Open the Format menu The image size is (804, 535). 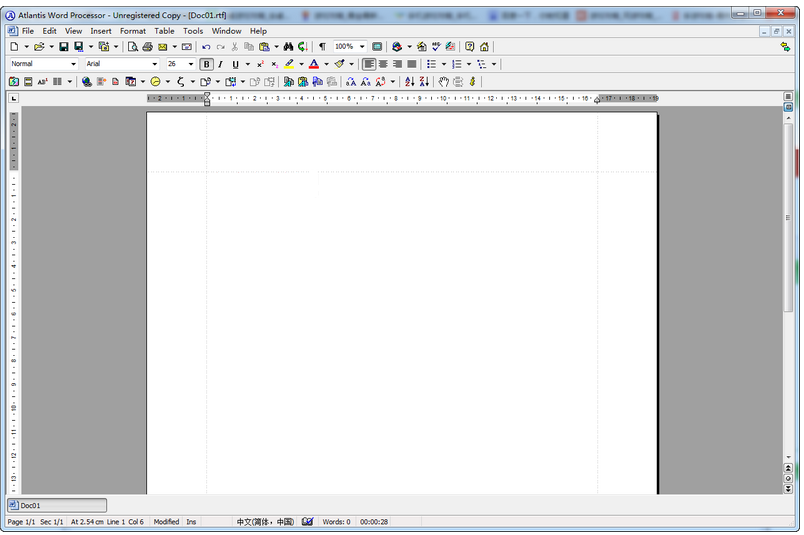(x=133, y=31)
